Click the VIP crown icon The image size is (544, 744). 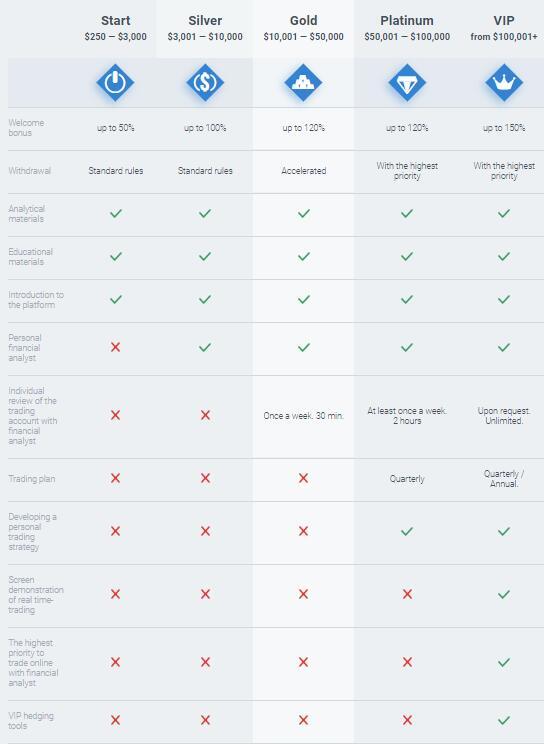click(504, 83)
